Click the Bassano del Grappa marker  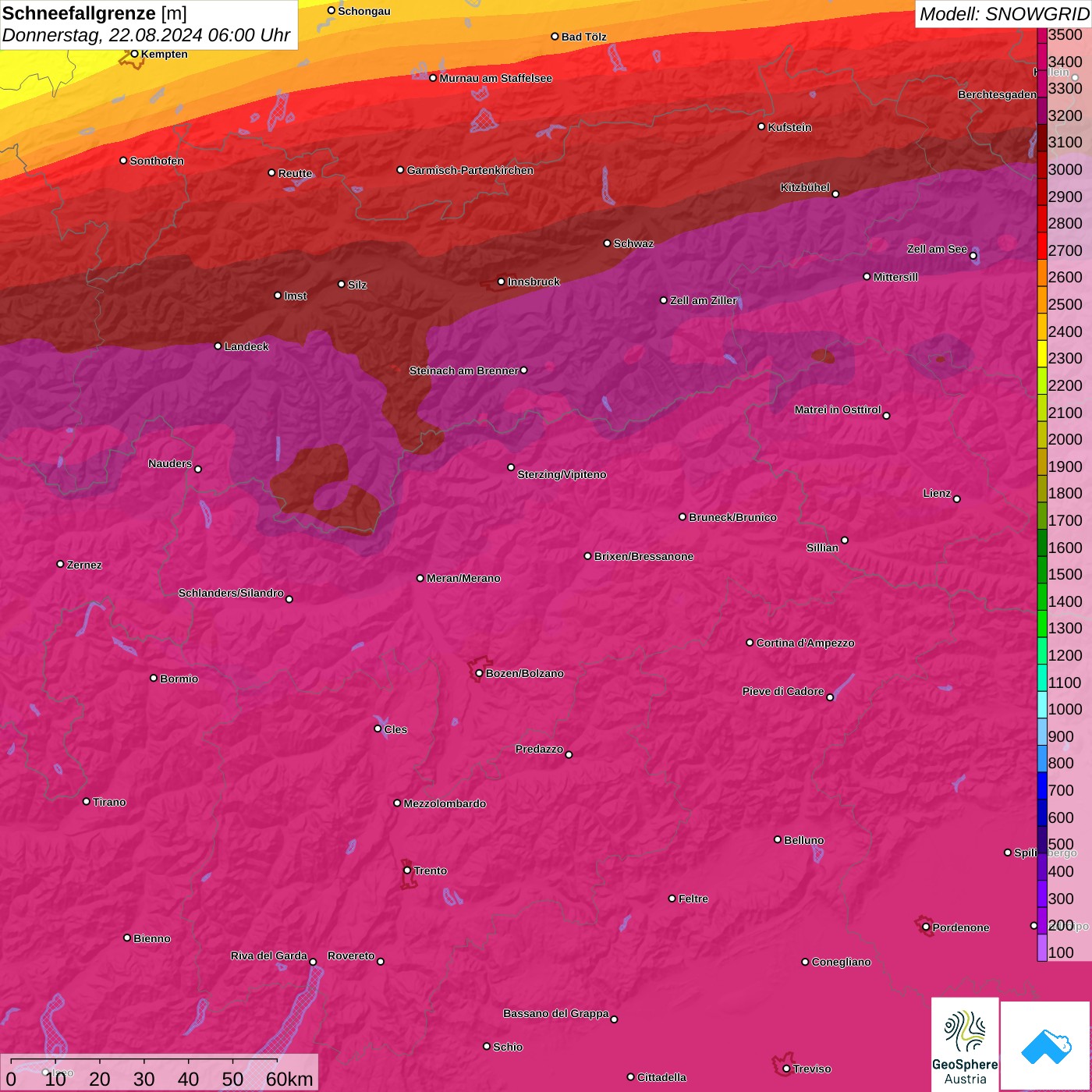614,1019
